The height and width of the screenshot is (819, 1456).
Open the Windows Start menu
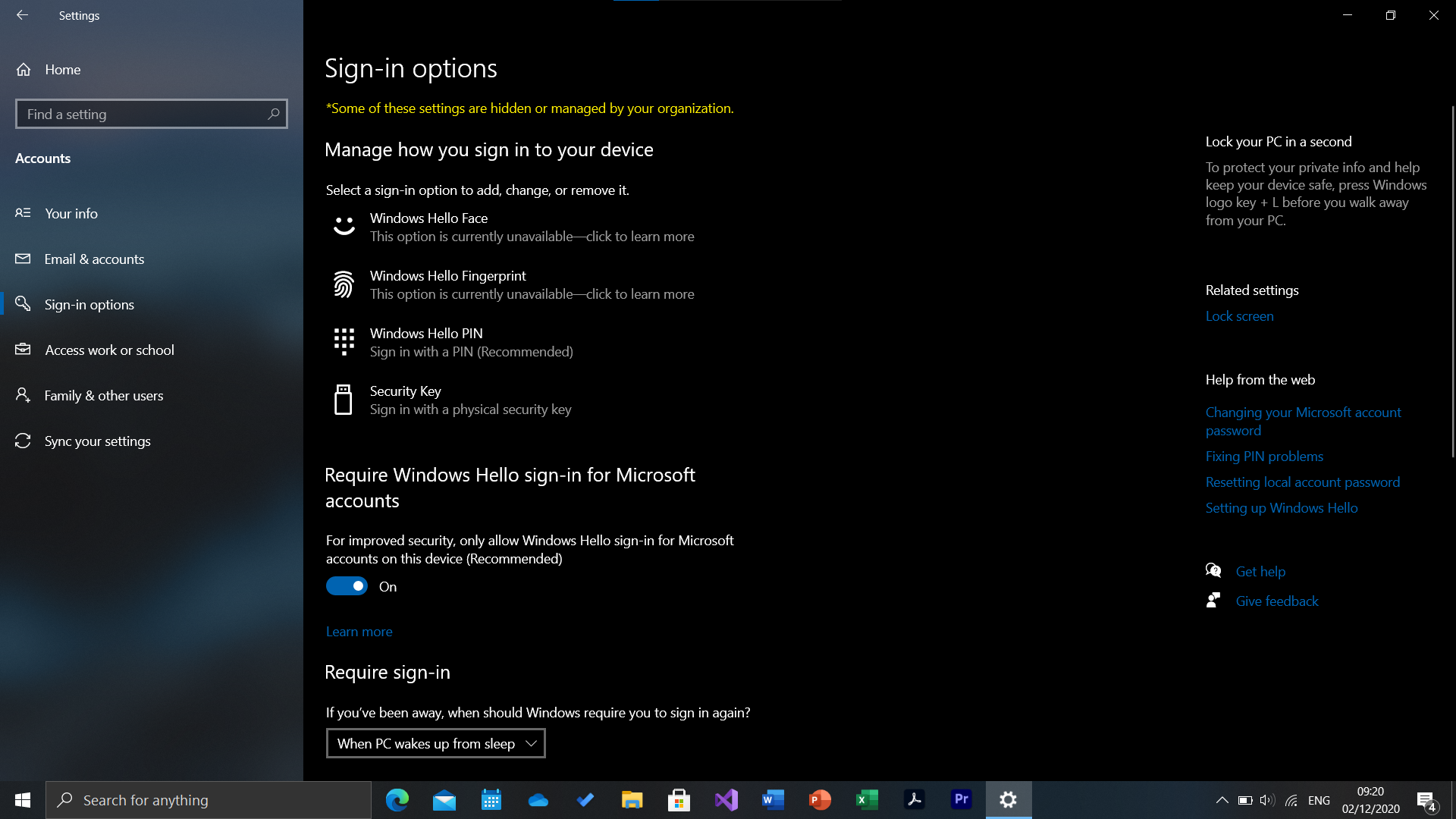point(23,800)
